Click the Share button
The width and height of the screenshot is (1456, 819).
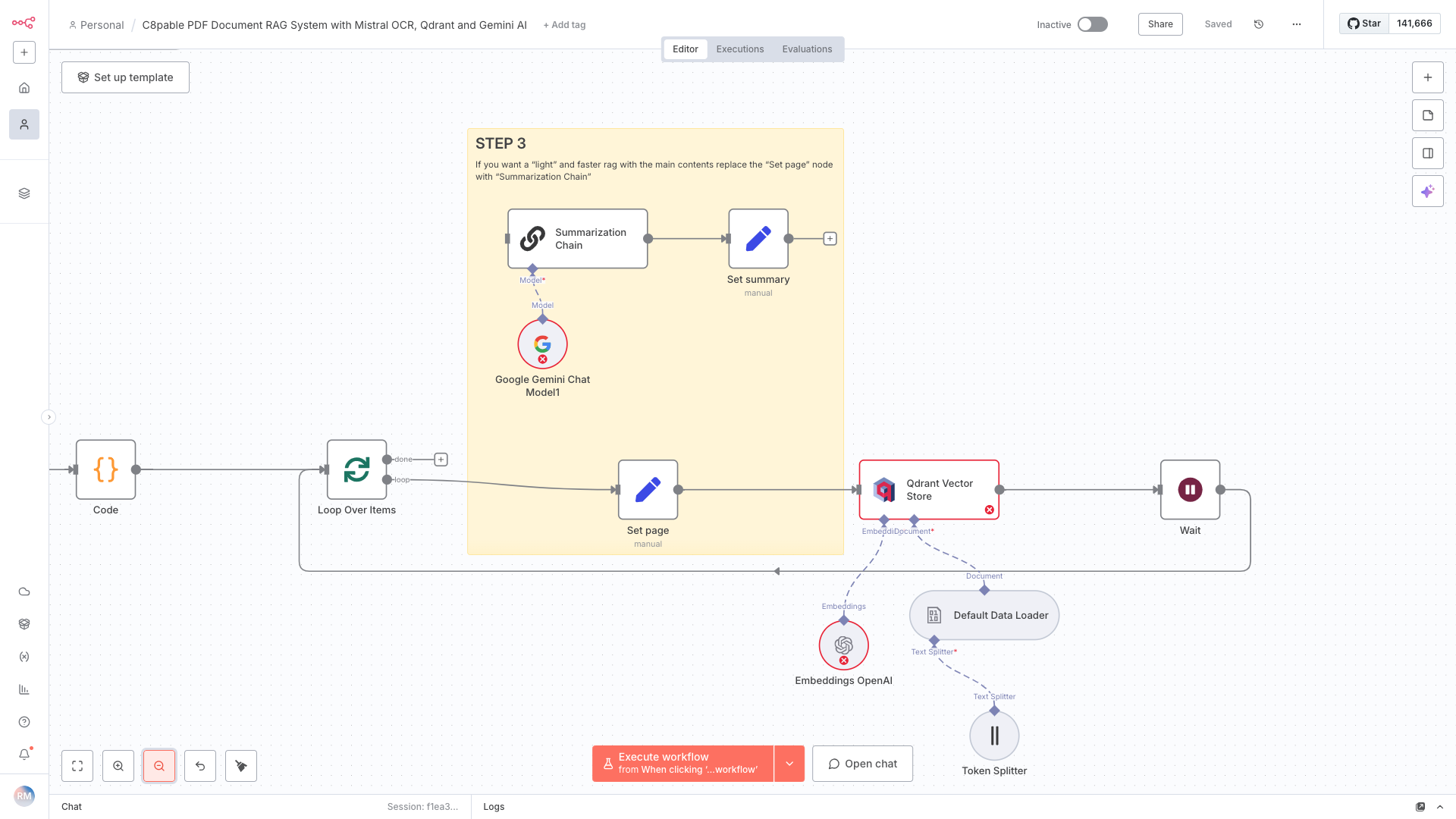(1160, 24)
